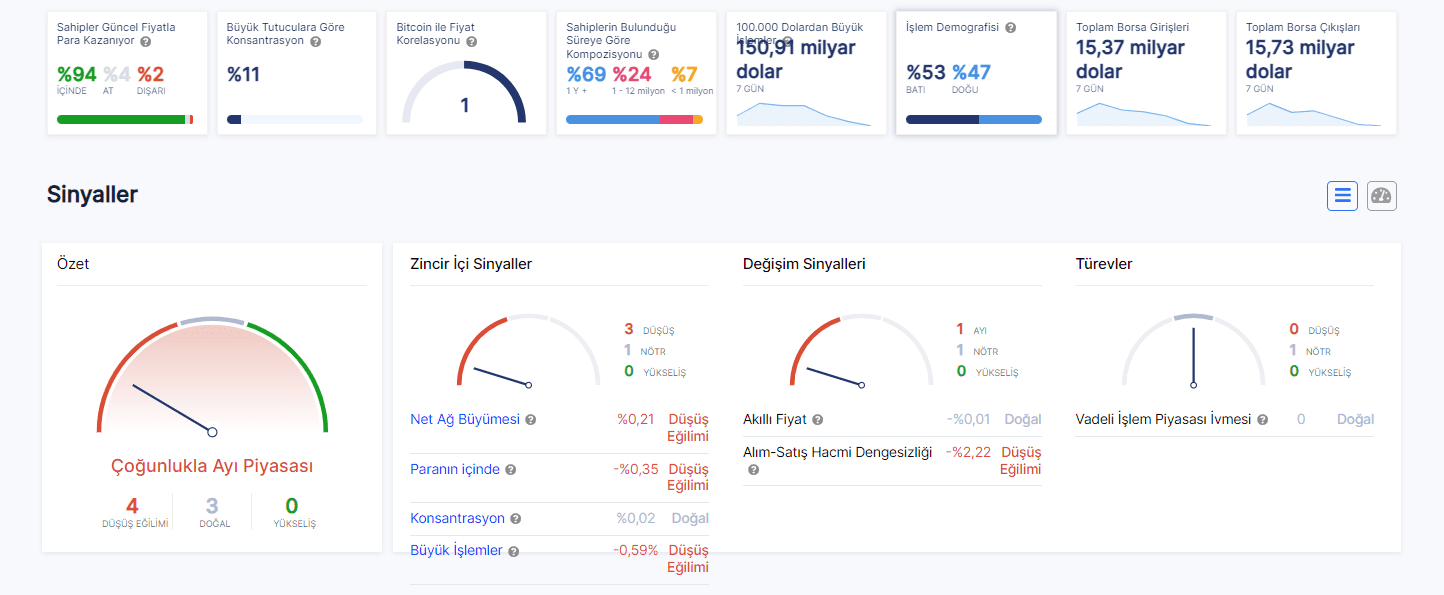Click help icon next to Paranın içinde
Screen dimensions: 1444x595
click(x=510, y=470)
